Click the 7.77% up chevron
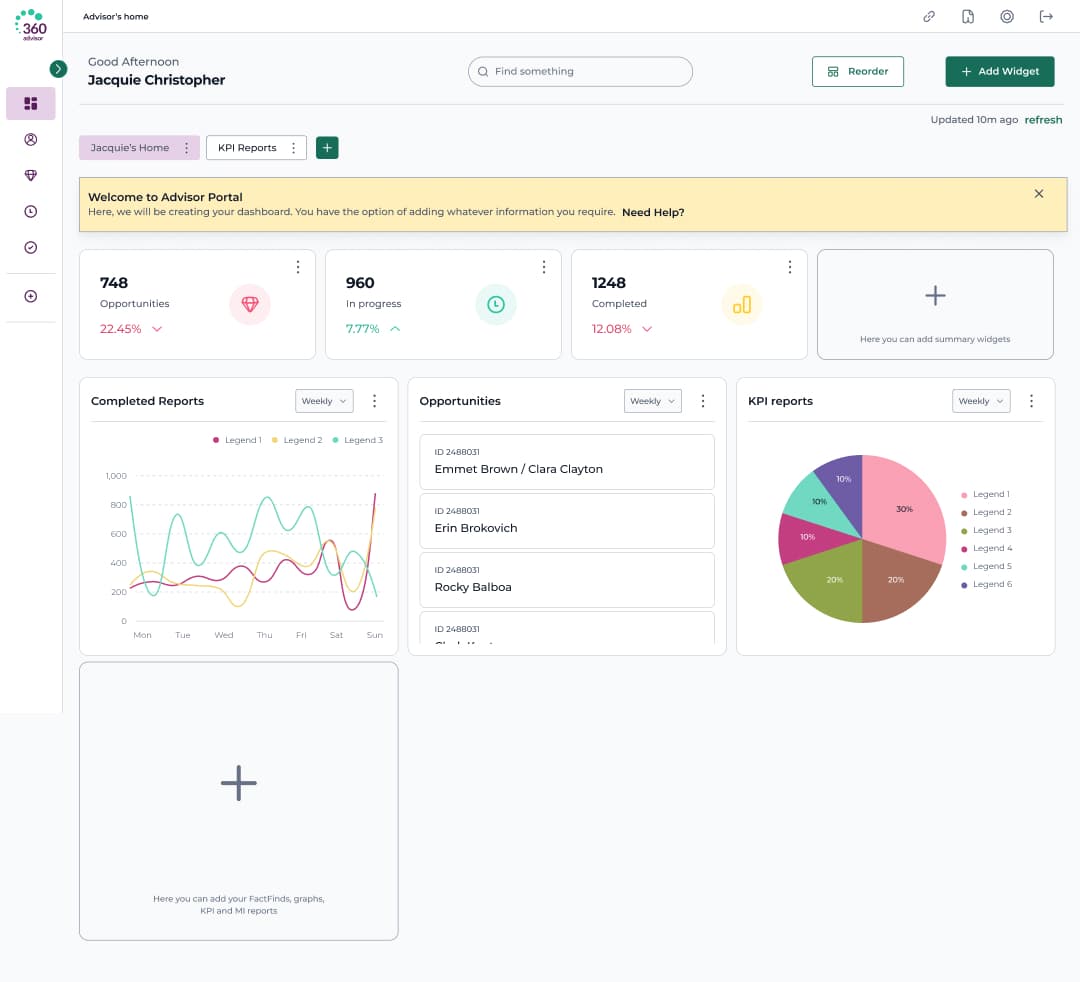Screen dimensions: 1080x982 395,329
